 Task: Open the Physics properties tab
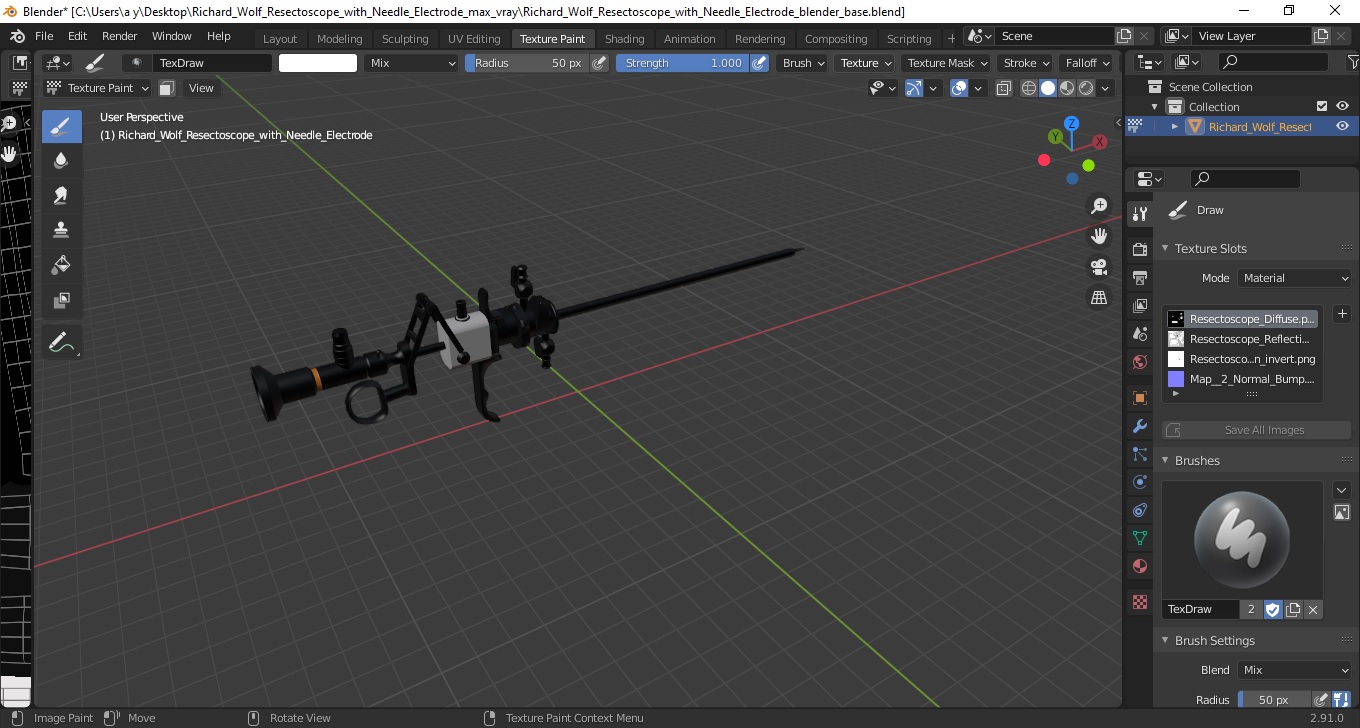1139,482
